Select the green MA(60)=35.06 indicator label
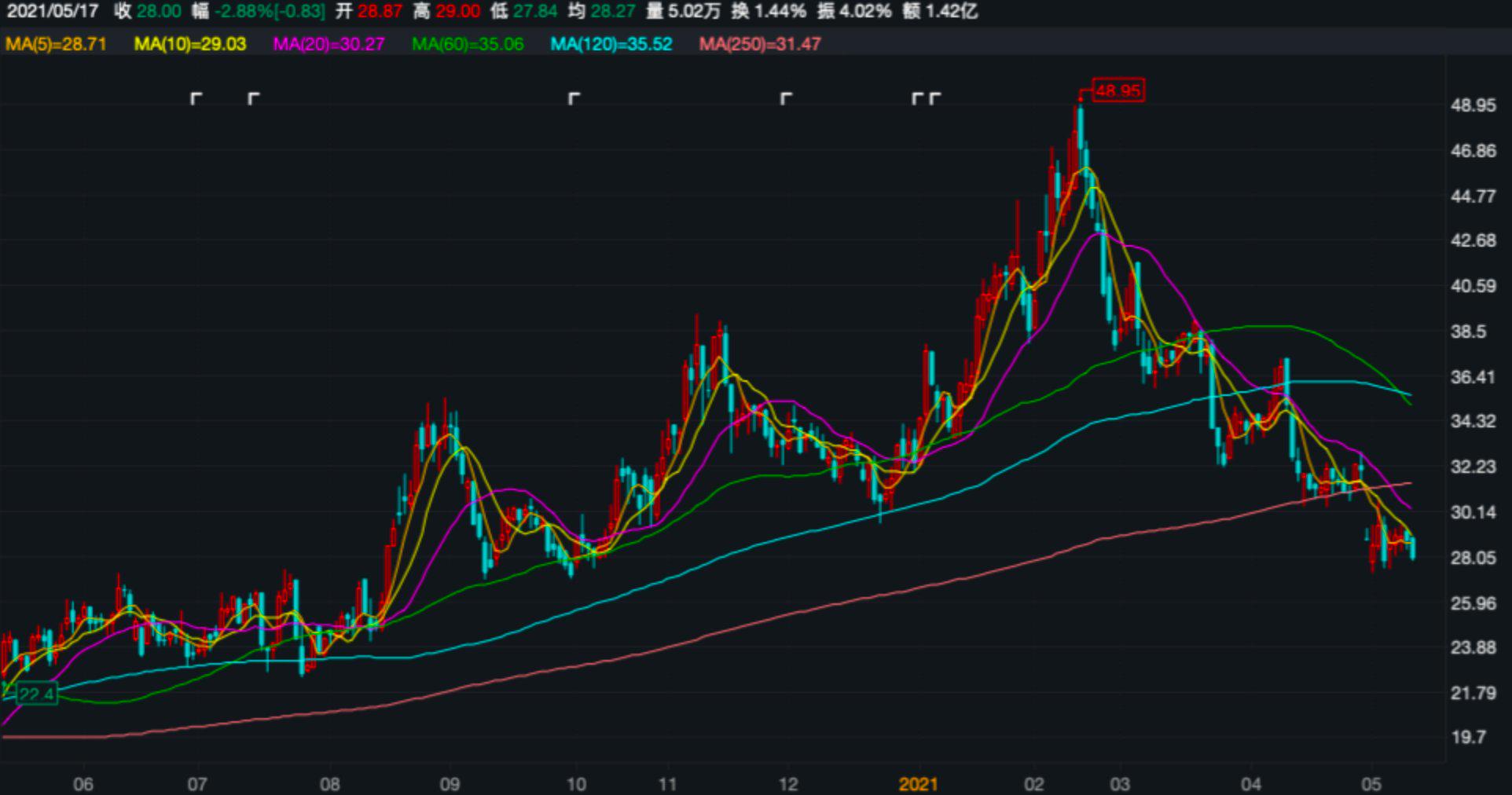Screen dimensions: 1512x795 tap(468, 44)
